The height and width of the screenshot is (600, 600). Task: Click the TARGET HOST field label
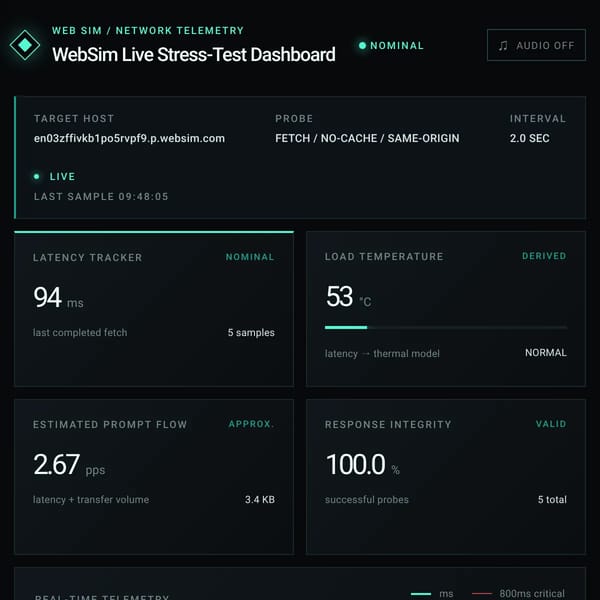tap(74, 119)
